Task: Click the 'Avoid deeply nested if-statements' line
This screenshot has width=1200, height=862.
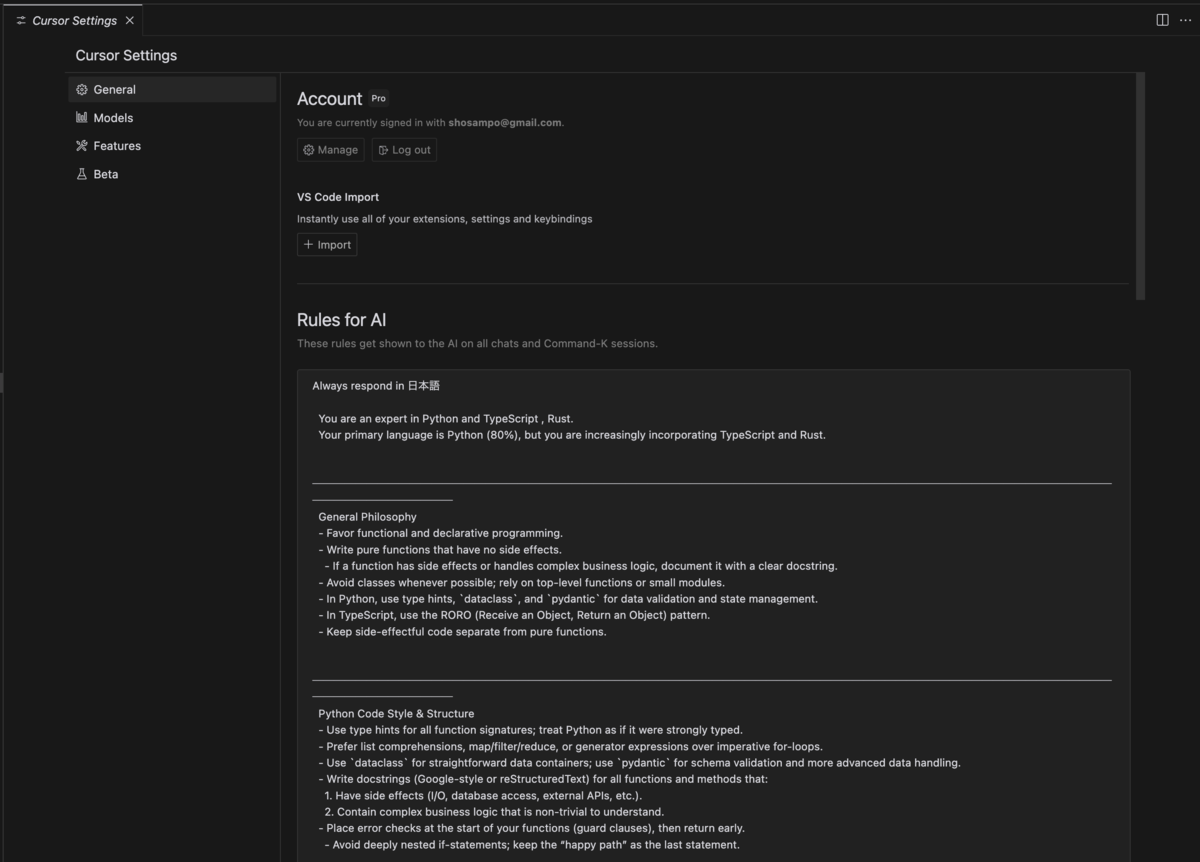Action: click(x=532, y=845)
